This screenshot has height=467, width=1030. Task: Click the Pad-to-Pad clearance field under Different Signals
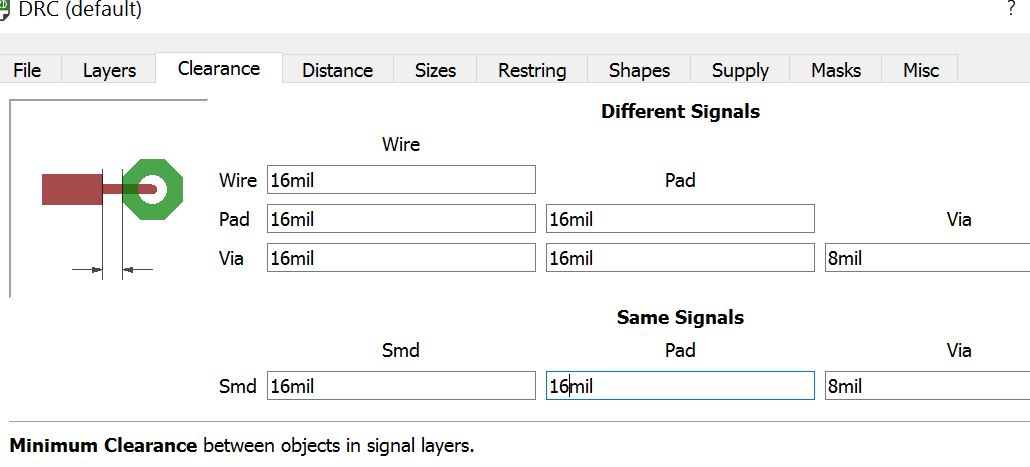pos(680,219)
